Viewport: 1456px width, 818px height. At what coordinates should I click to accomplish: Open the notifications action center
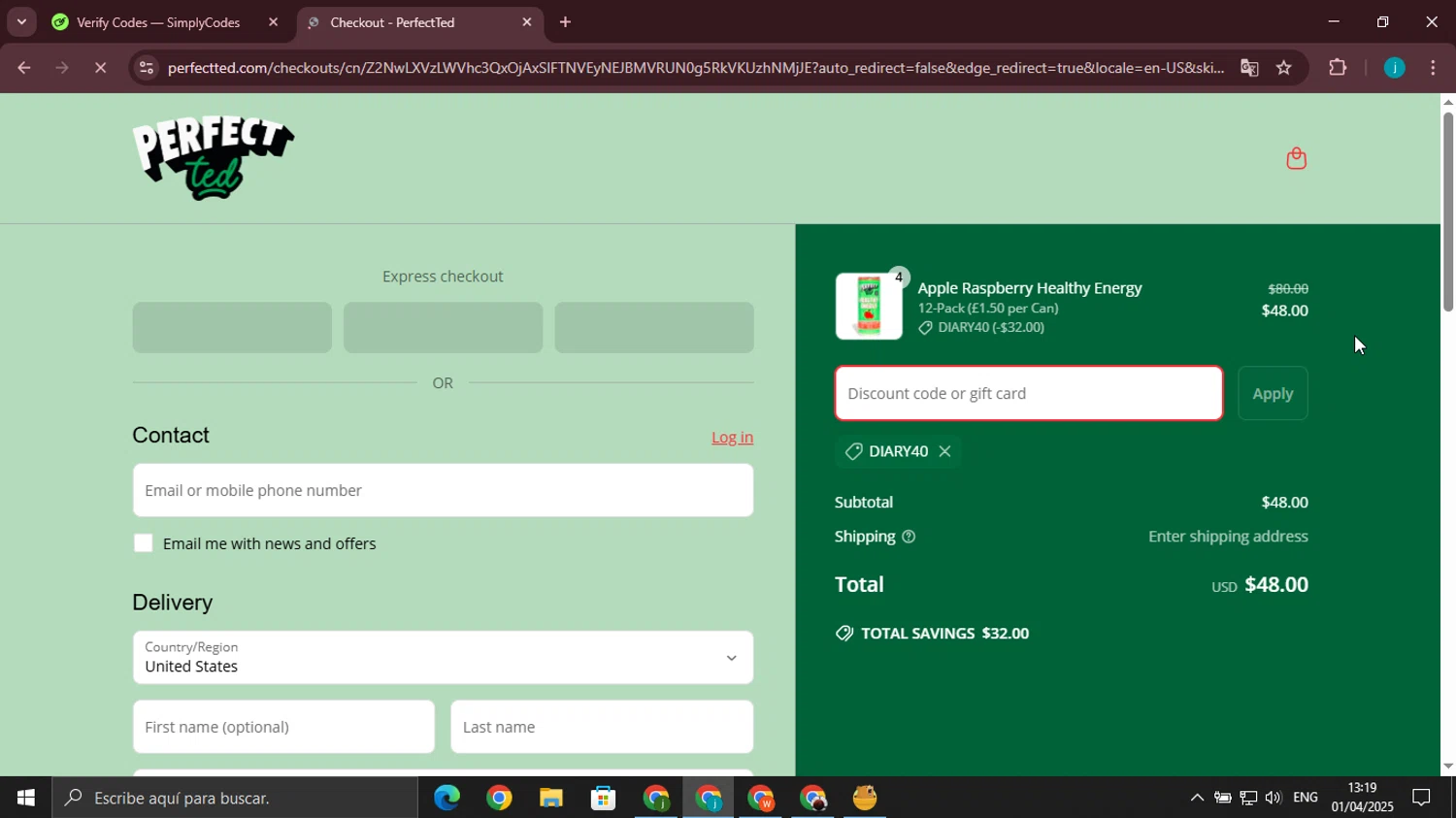pos(1421,798)
